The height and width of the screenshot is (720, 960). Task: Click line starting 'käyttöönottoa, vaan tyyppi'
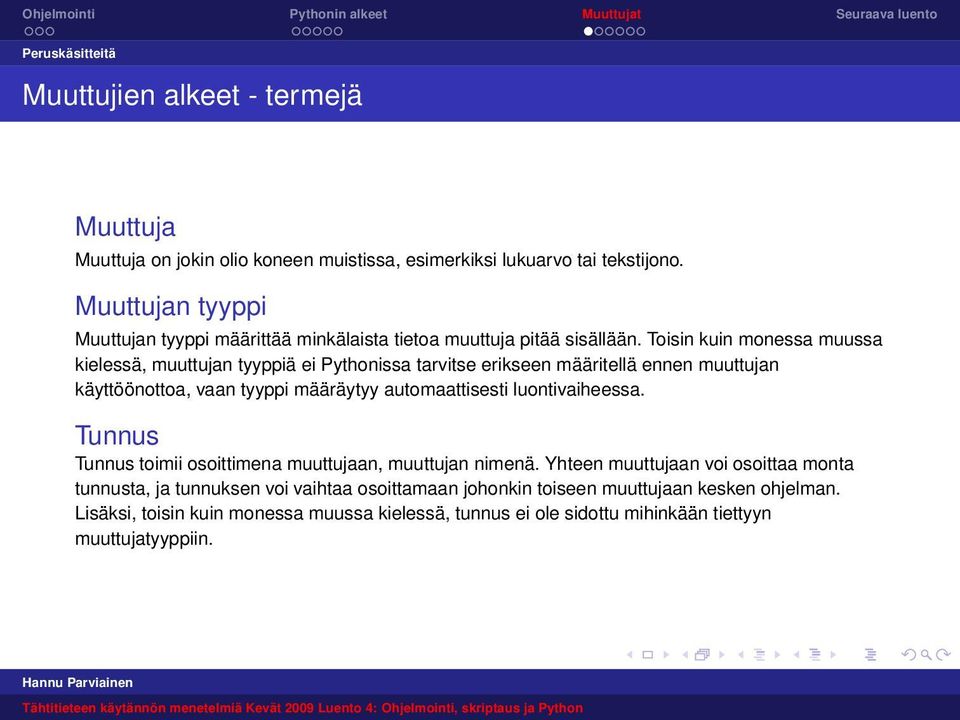[x=360, y=389]
